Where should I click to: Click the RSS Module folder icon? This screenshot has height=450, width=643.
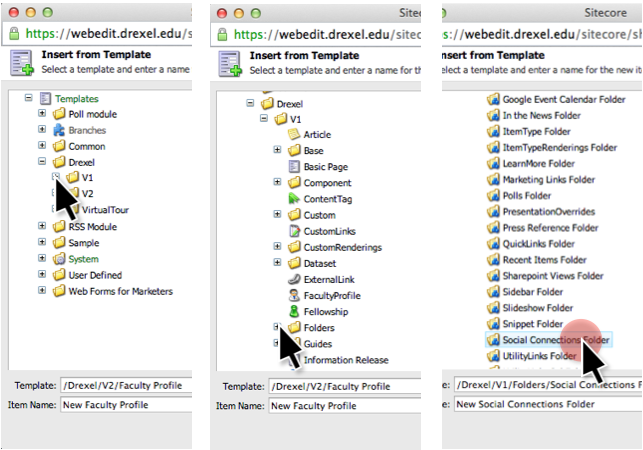click(x=59, y=226)
